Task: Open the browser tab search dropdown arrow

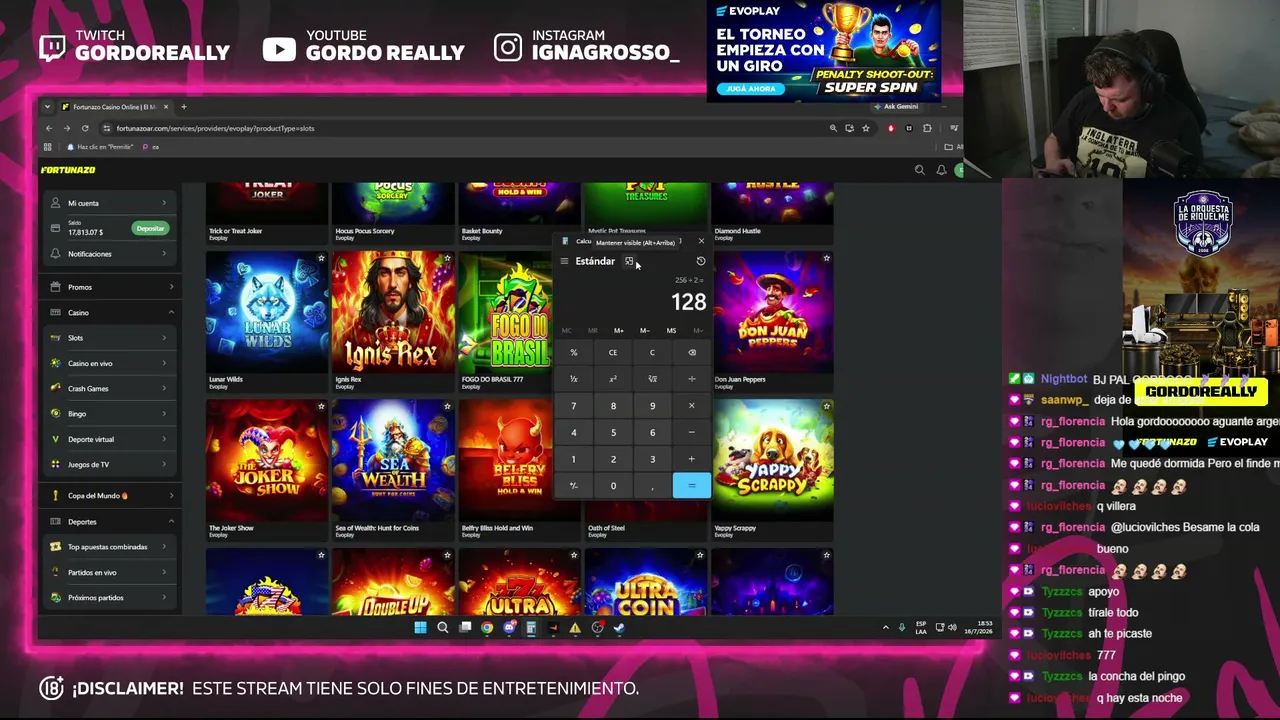Action: (x=48, y=107)
